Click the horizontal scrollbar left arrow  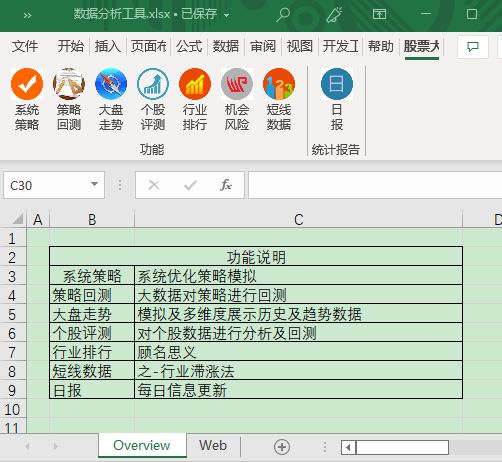(348, 447)
